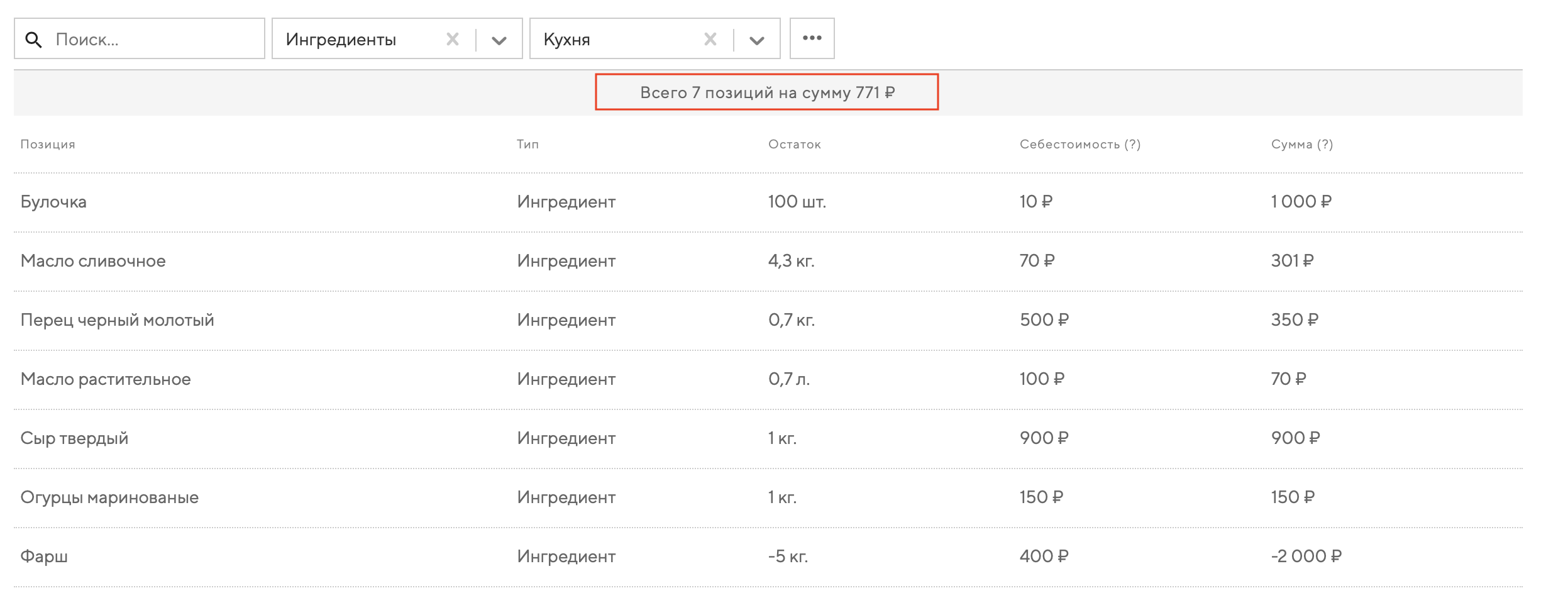This screenshot has height=610, width=1568.
Task: Select the Фарш ingredient row
Action: (x=44, y=557)
